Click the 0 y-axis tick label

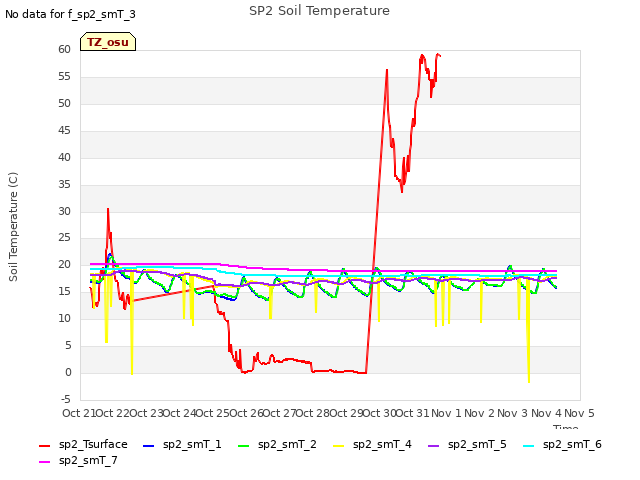pos(68,372)
